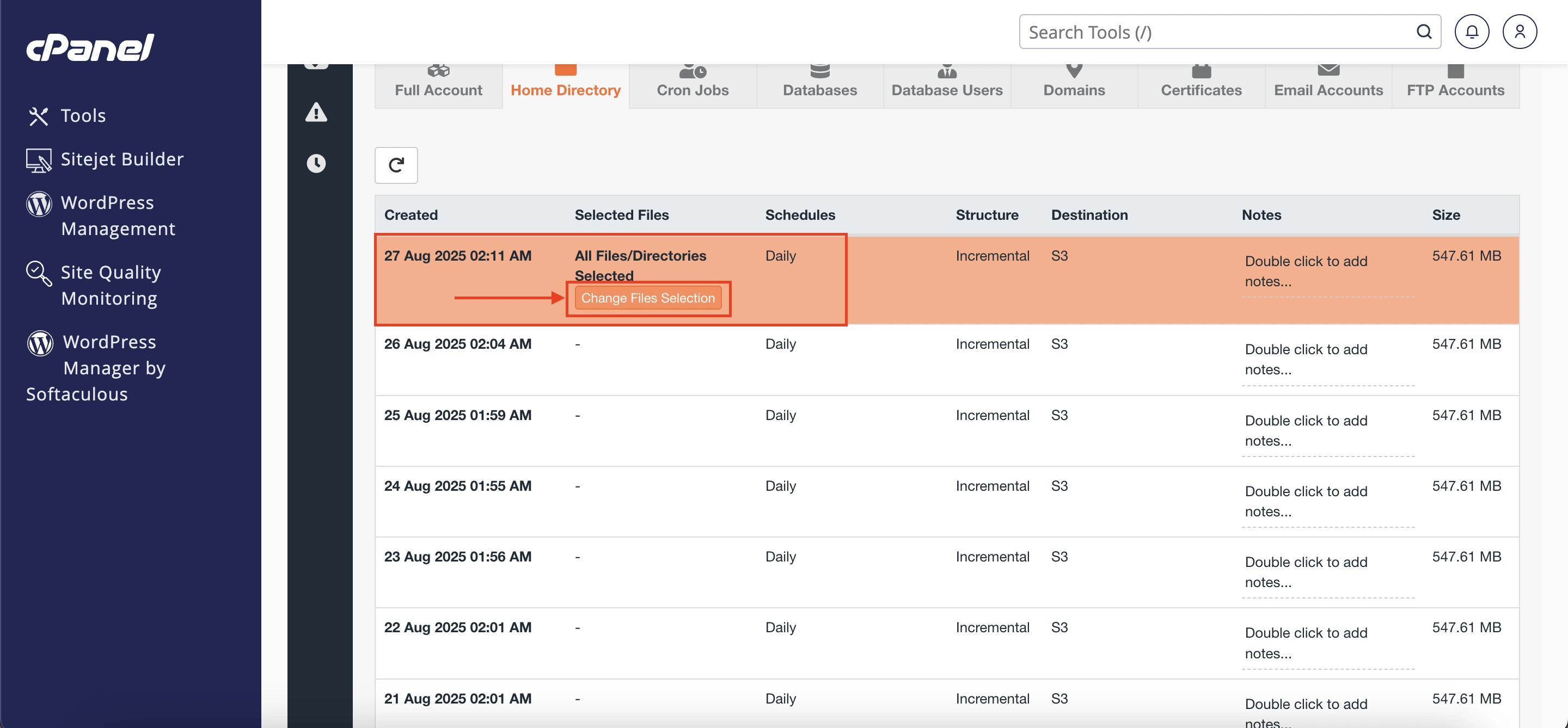Image resolution: width=1568 pixels, height=728 pixels.
Task: Open the warning triangle sidebar icon
Action: [316, 113]
